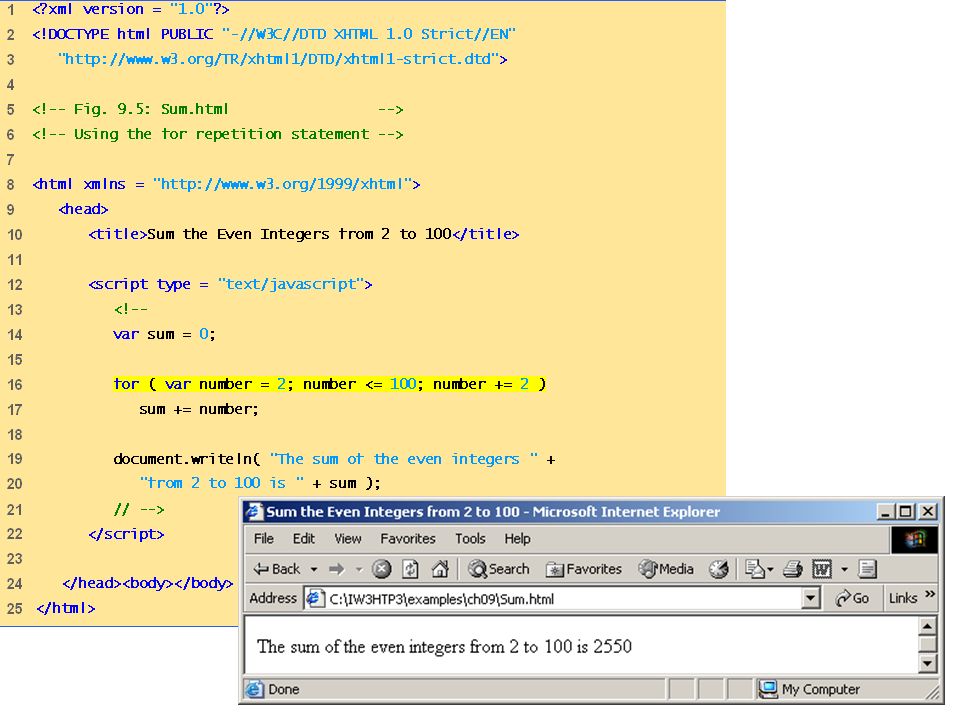
Task: Click the '</html>' closing tag line
Action: [x=66, y=609]
